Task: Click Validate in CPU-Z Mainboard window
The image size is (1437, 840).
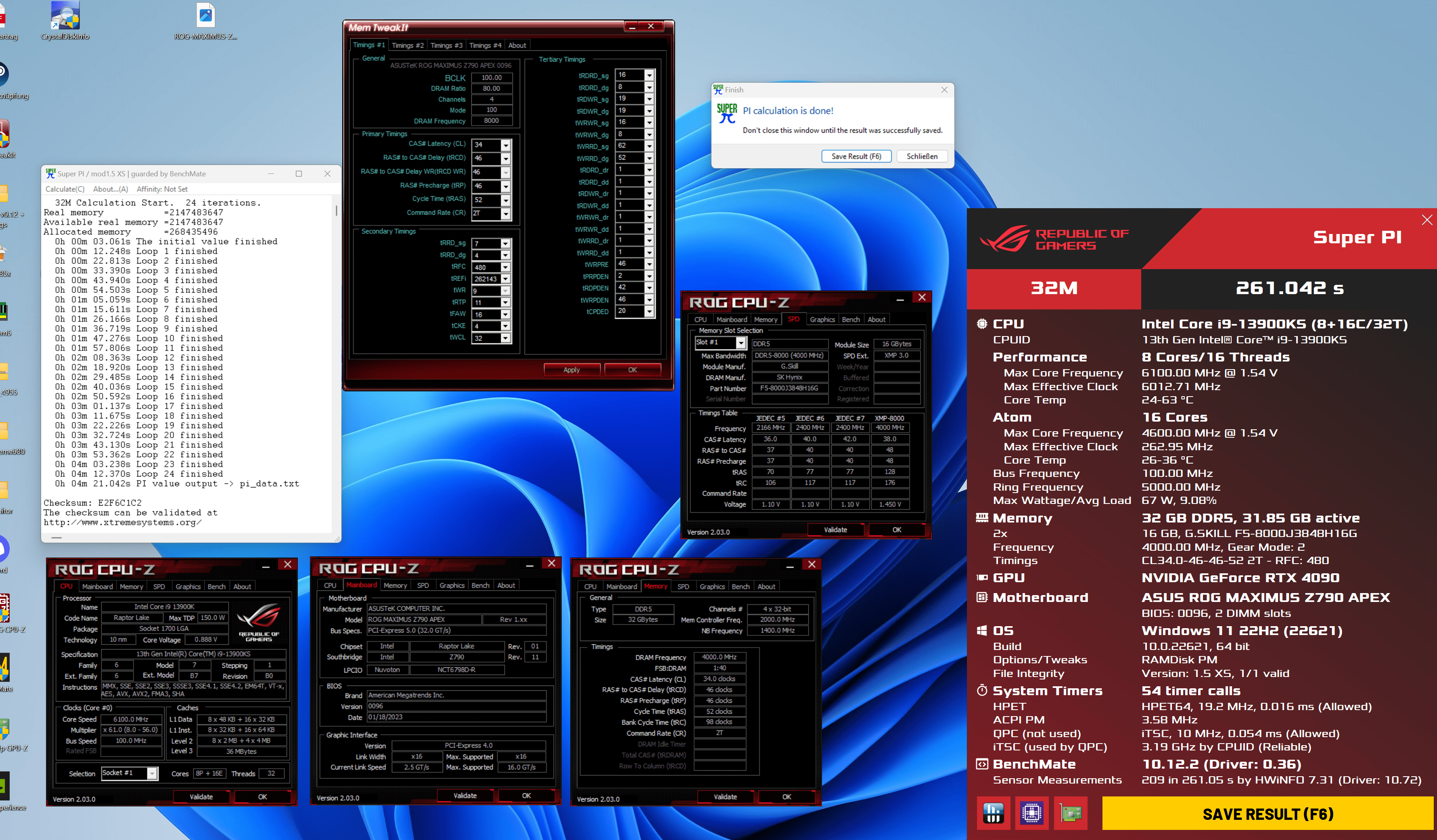Action: tap(465, 796)
